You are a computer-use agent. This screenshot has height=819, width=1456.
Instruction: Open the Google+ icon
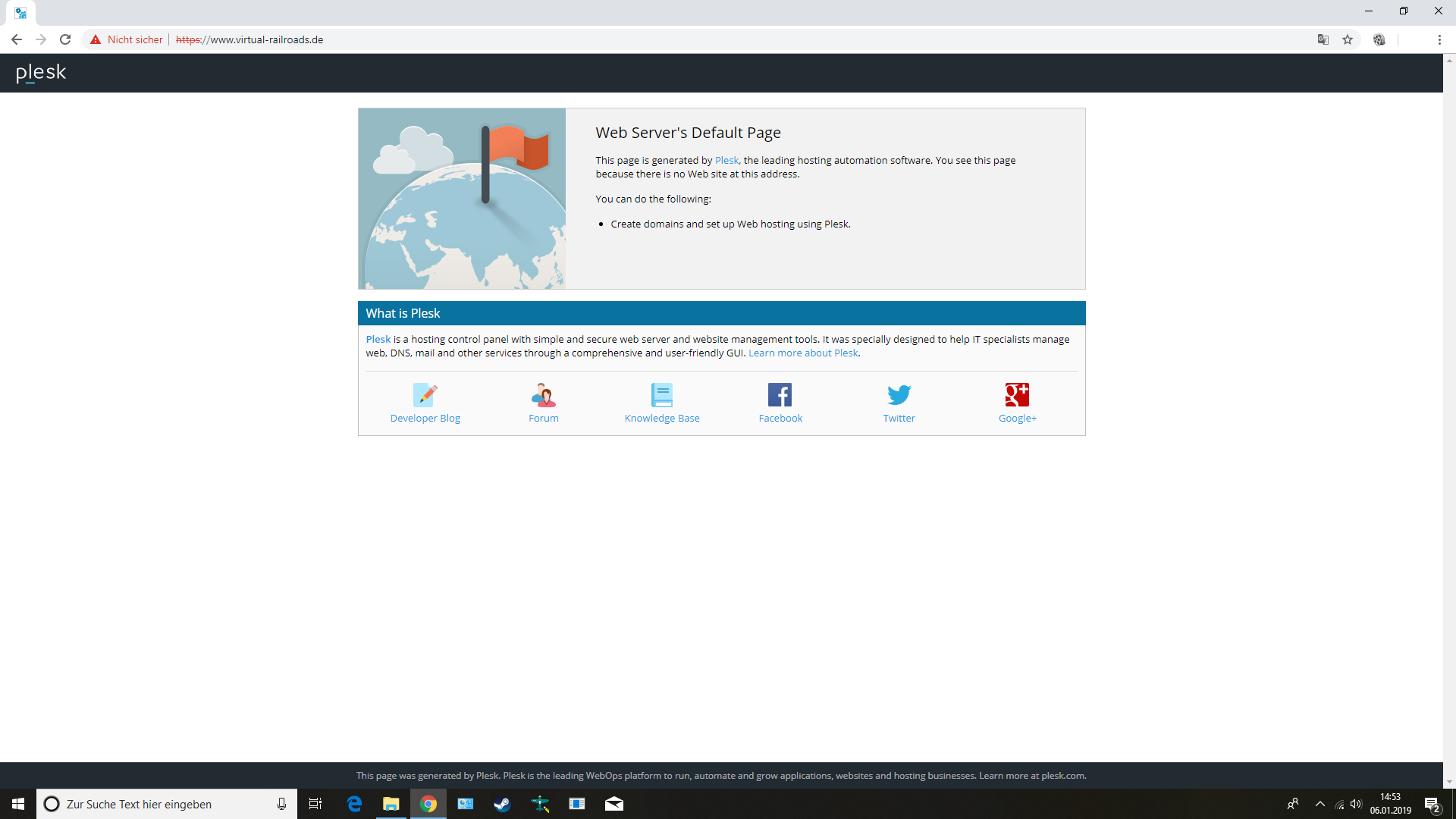pyautogui.click(x=1017, y=394)
